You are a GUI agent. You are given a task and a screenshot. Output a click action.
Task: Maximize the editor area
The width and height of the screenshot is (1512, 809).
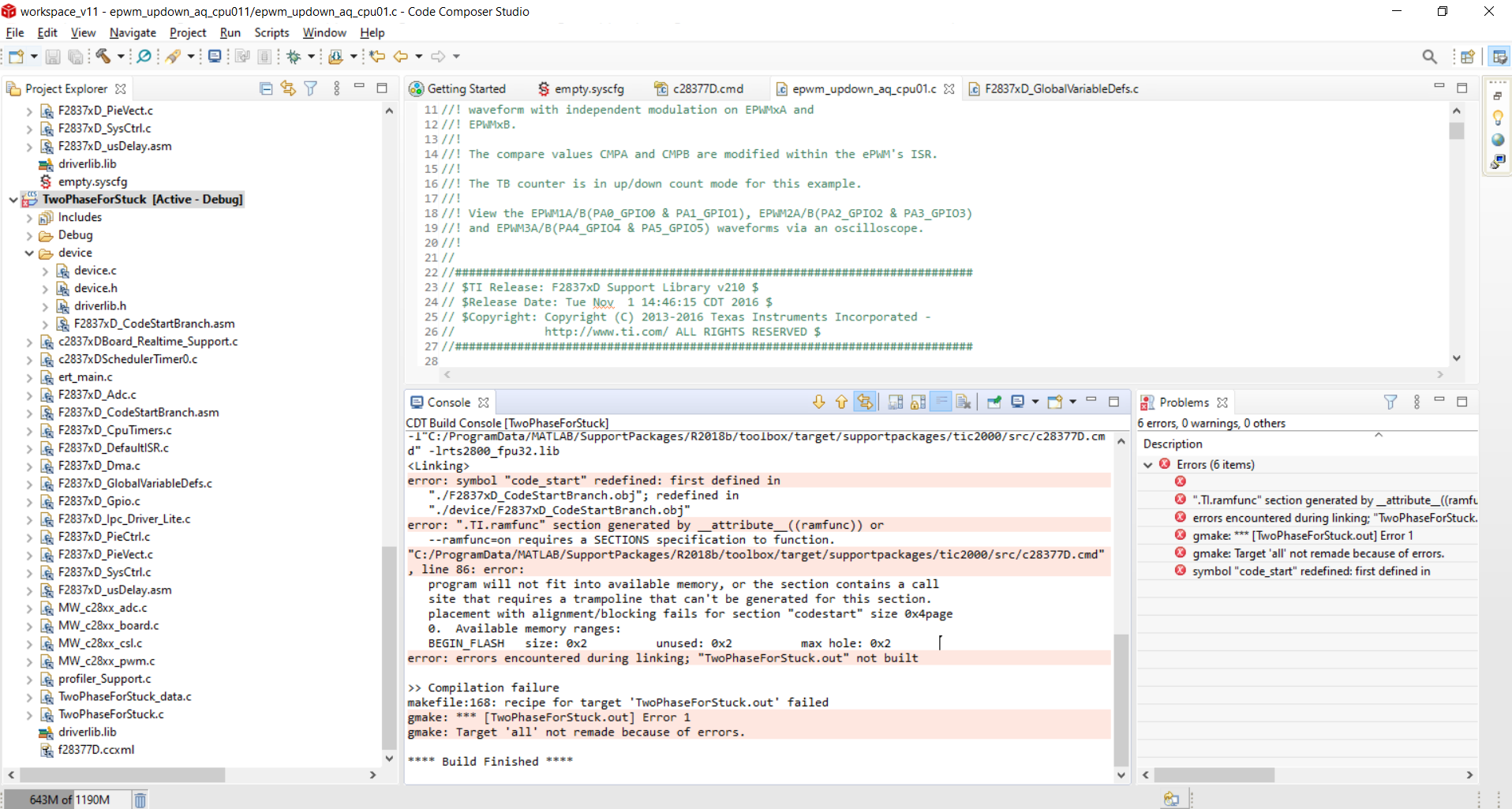click(1461, 88)
